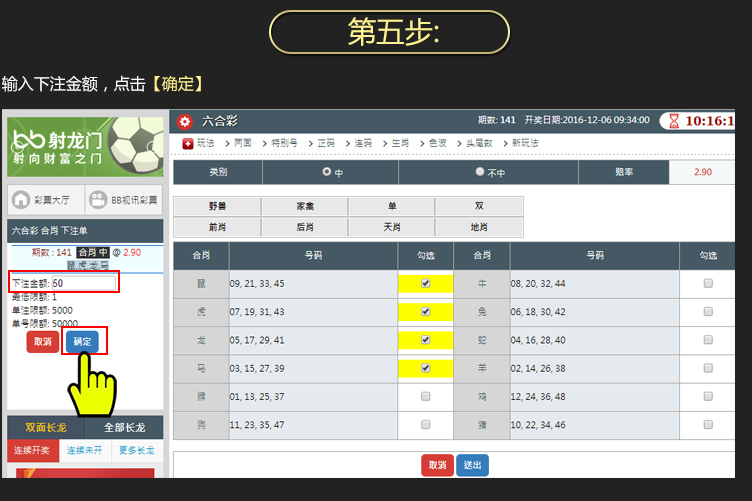Image resolution: width=752 pixels, height=501 pixels.
Task: Open the BB视讯彩票 camera icon
Action: [97, 198]
